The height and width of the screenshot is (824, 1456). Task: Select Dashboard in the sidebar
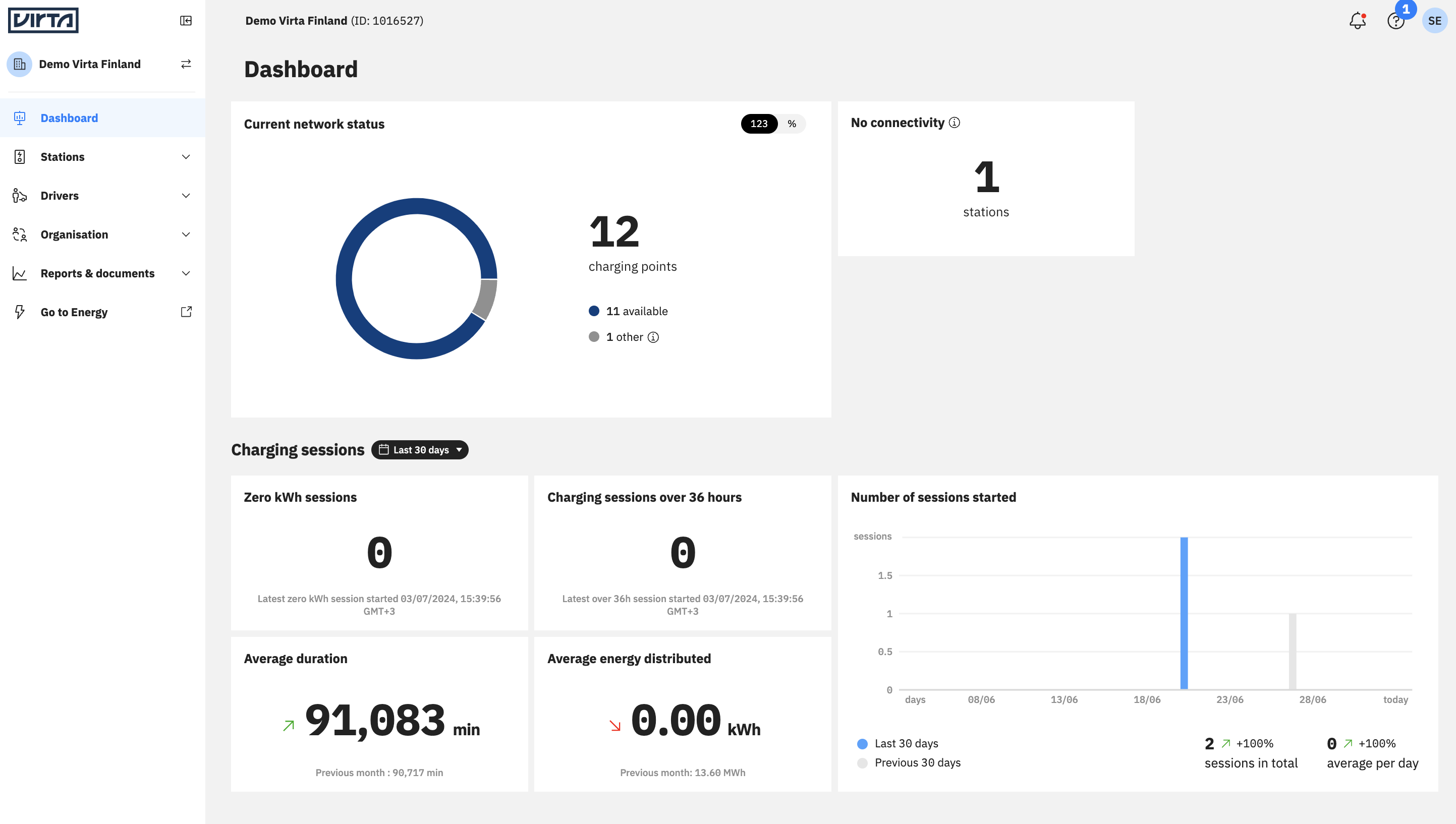[69, 117]
